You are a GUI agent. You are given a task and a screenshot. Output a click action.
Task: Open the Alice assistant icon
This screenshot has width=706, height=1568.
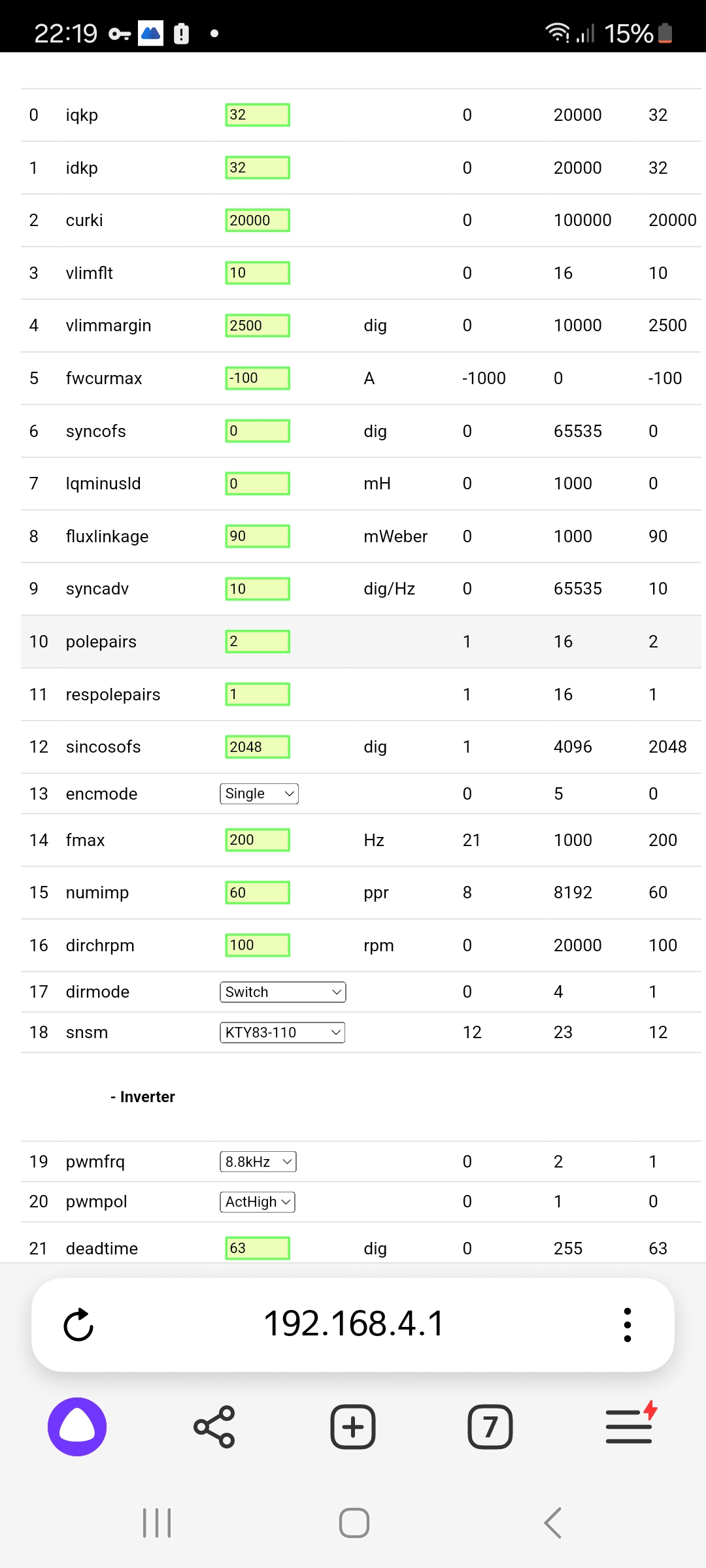click(x=77, y=1427)
